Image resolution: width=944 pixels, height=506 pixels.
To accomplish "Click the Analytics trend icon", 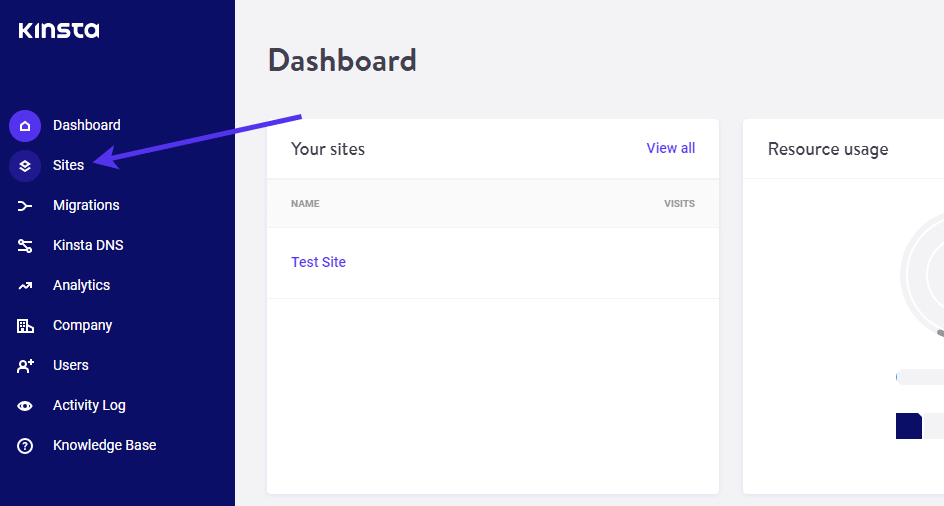I will tap(25, 286).
